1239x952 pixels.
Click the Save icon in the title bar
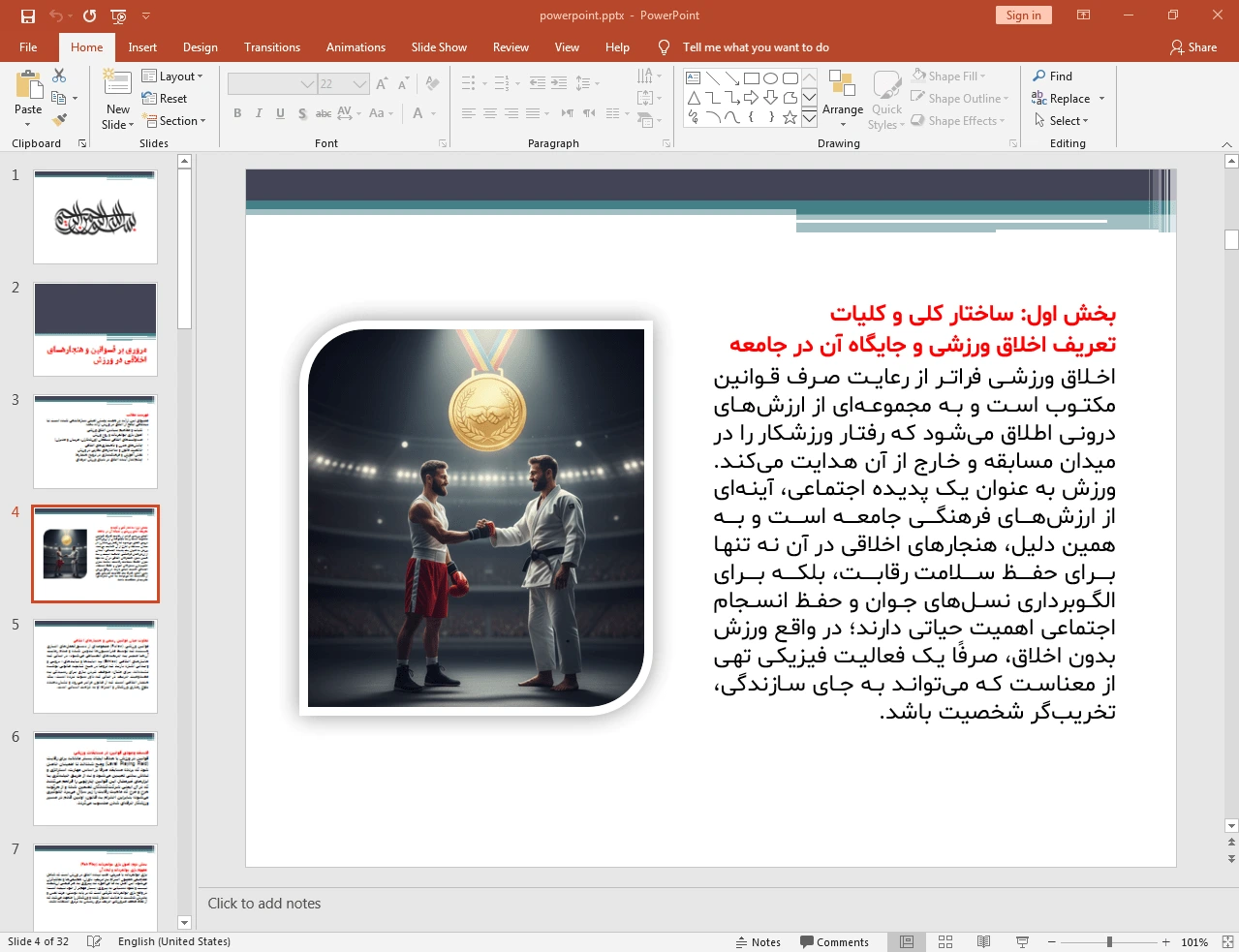pos(27,15)
